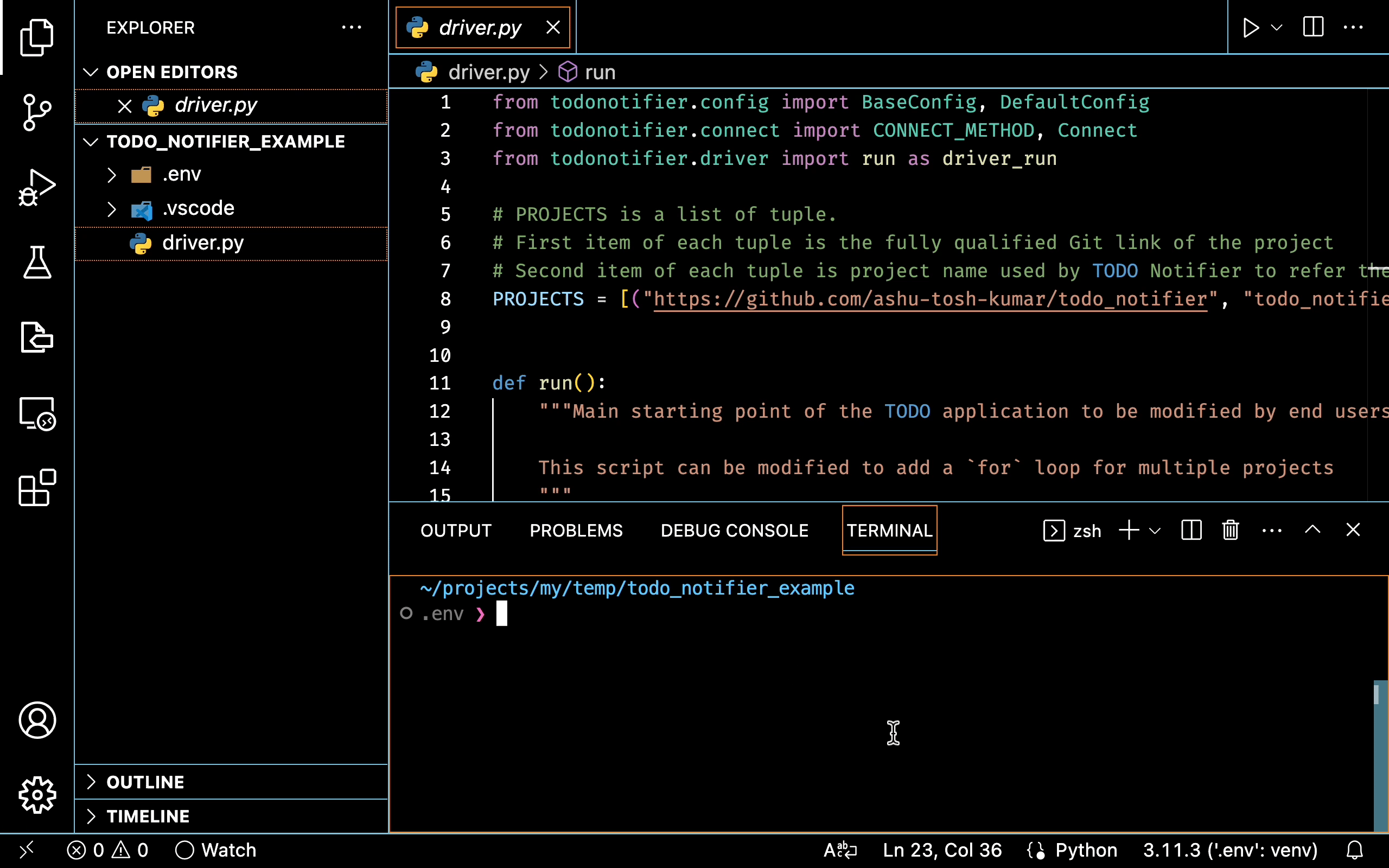Switch to the DEBUG CONSOLE tab
This screenshot has width=1389, height=868.
734,530
